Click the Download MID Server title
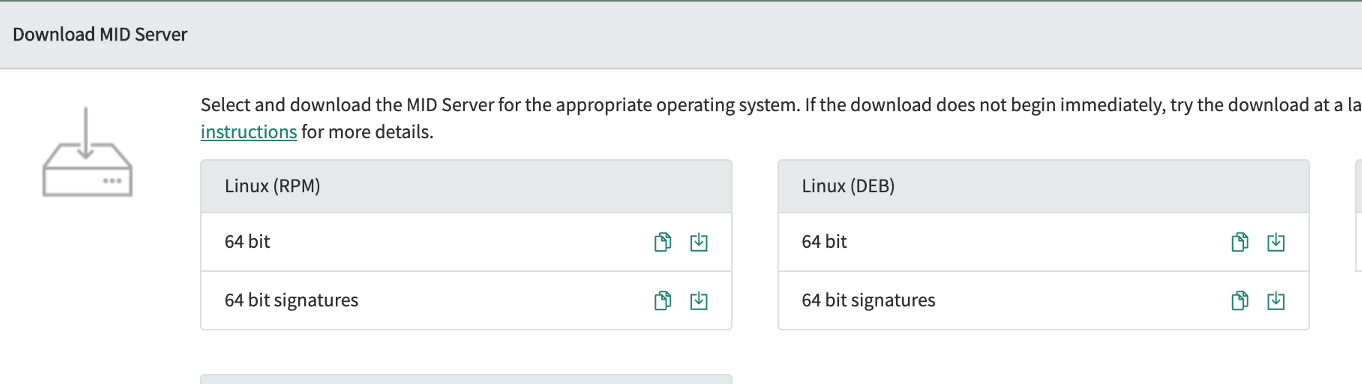This screenshot has width=1362, height=384. (x=100, y=35)
